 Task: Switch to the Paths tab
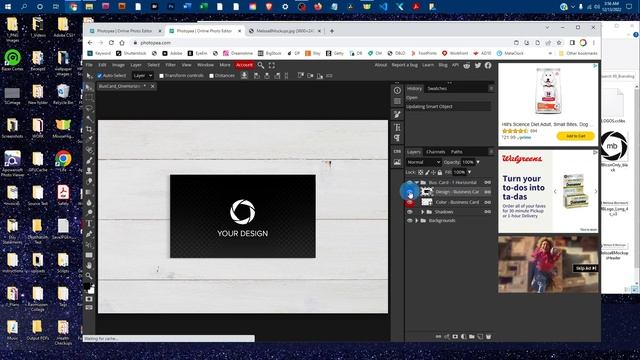(457, 152)
